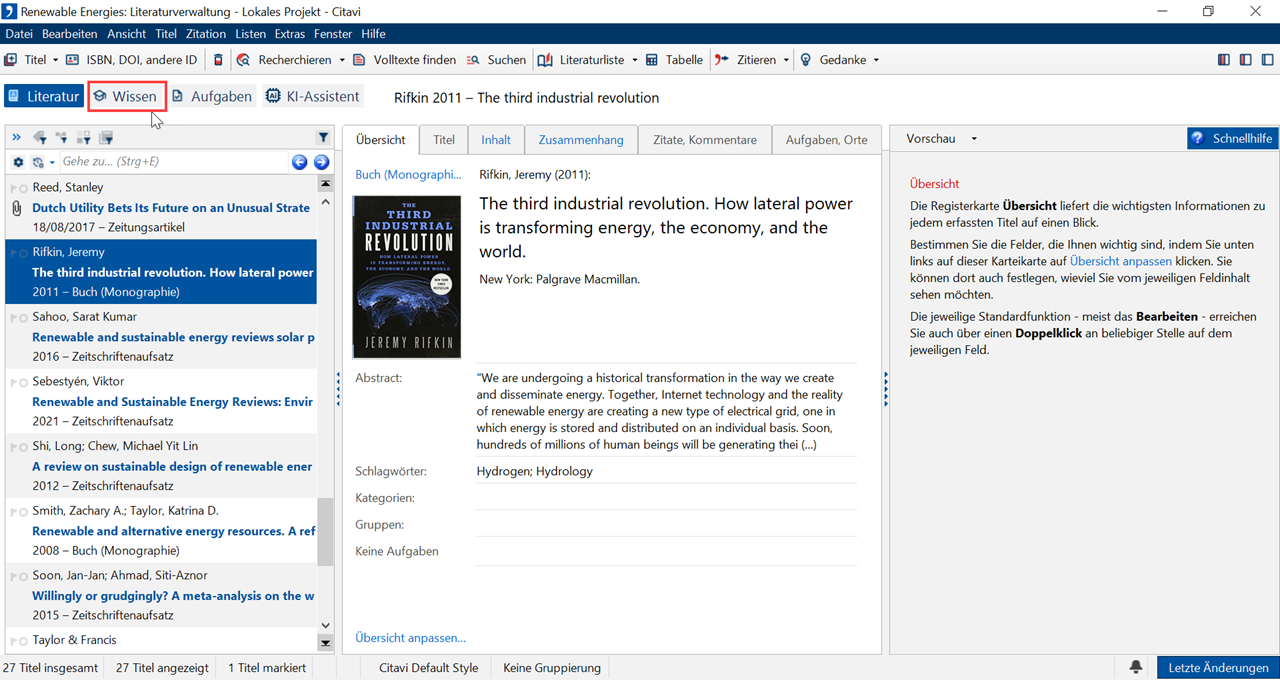Open the KI-Assistent workspace
The width and height of the screenshot is (1280, 680).
coord(312,97)
